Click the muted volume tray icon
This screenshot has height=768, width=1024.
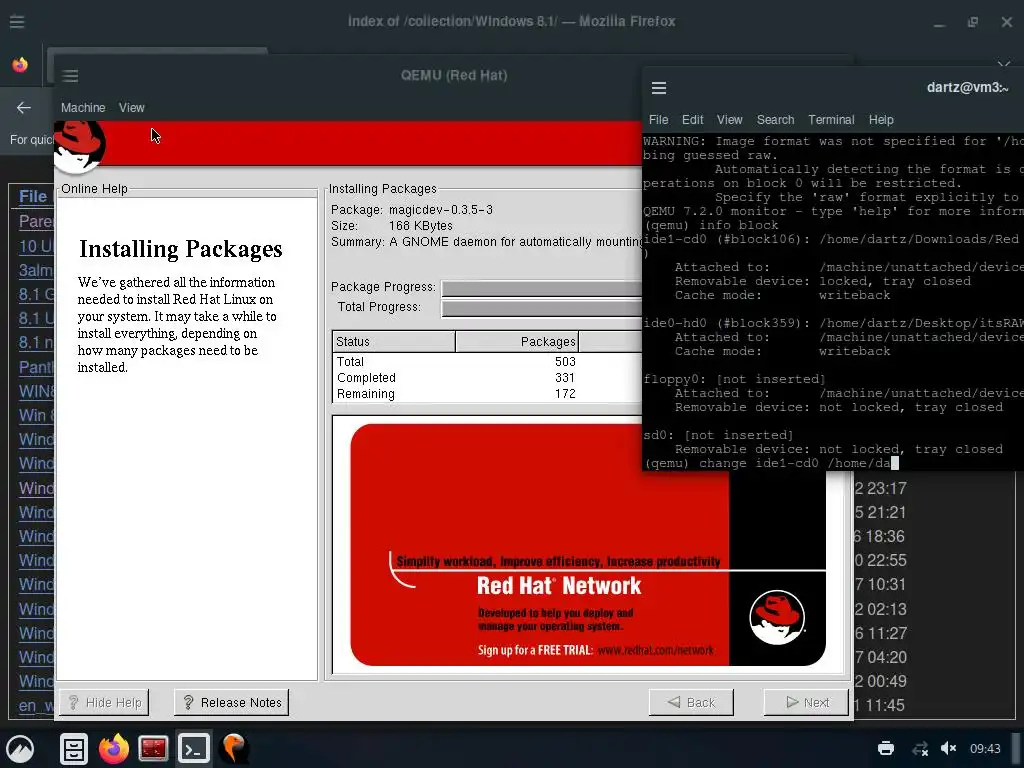(948, 748)
